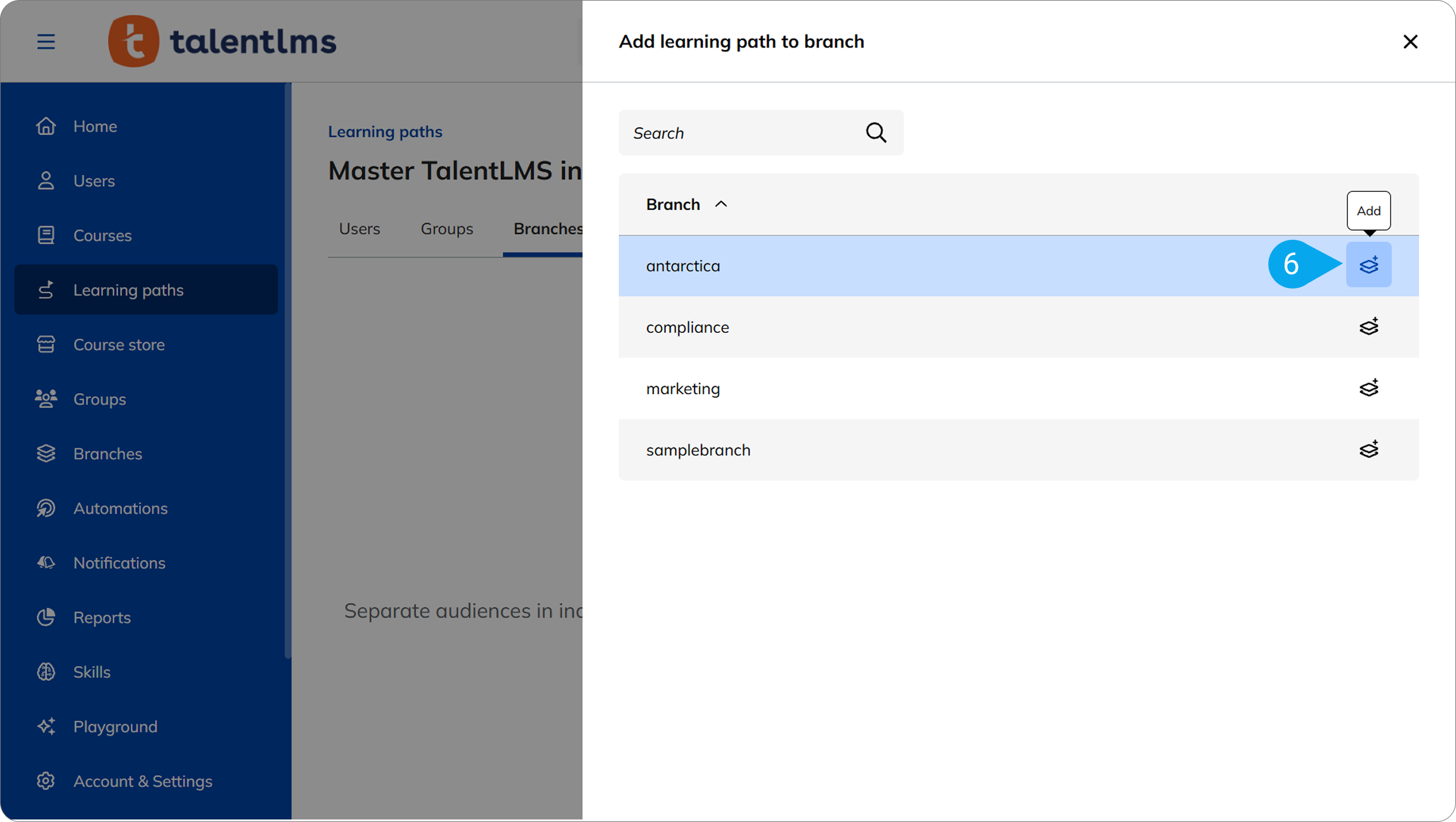This screenshot has width=1456, height=822.
Task: Click the hamburger menu icon
Action: 46,42
